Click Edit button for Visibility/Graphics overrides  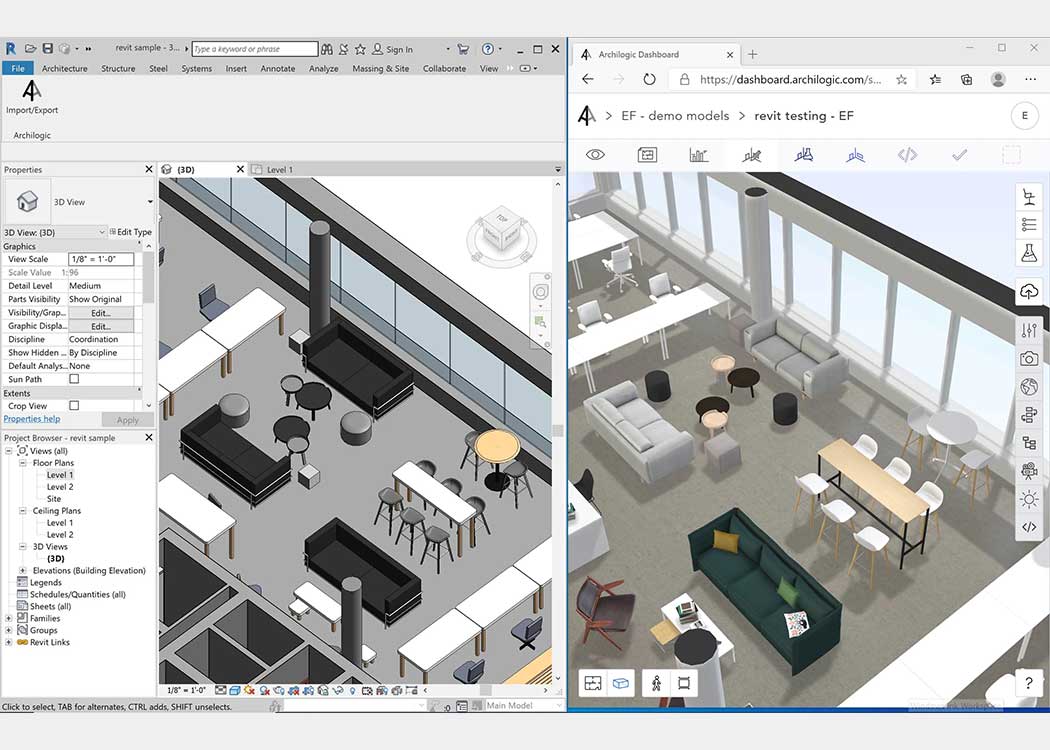pos(100,313)
